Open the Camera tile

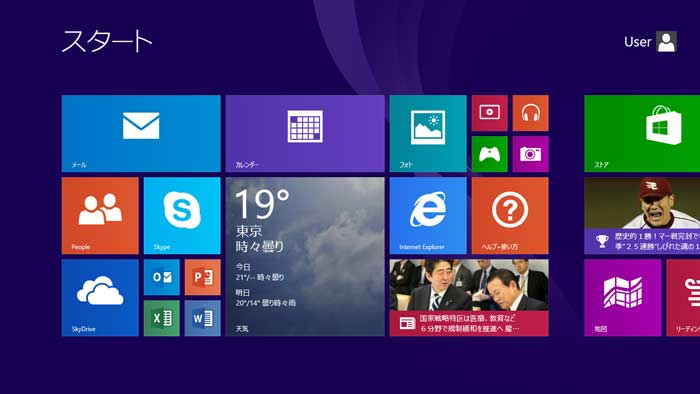pyautogui.click(x=530, y=154)
